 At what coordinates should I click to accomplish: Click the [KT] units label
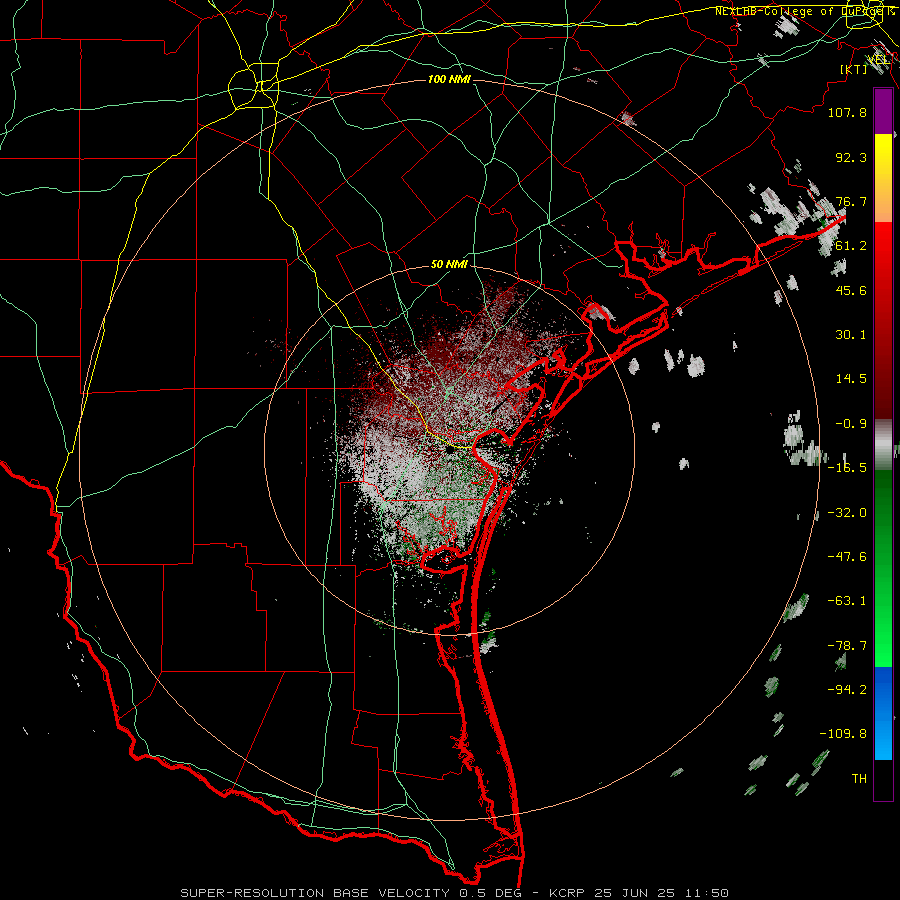tap(854, 69)
